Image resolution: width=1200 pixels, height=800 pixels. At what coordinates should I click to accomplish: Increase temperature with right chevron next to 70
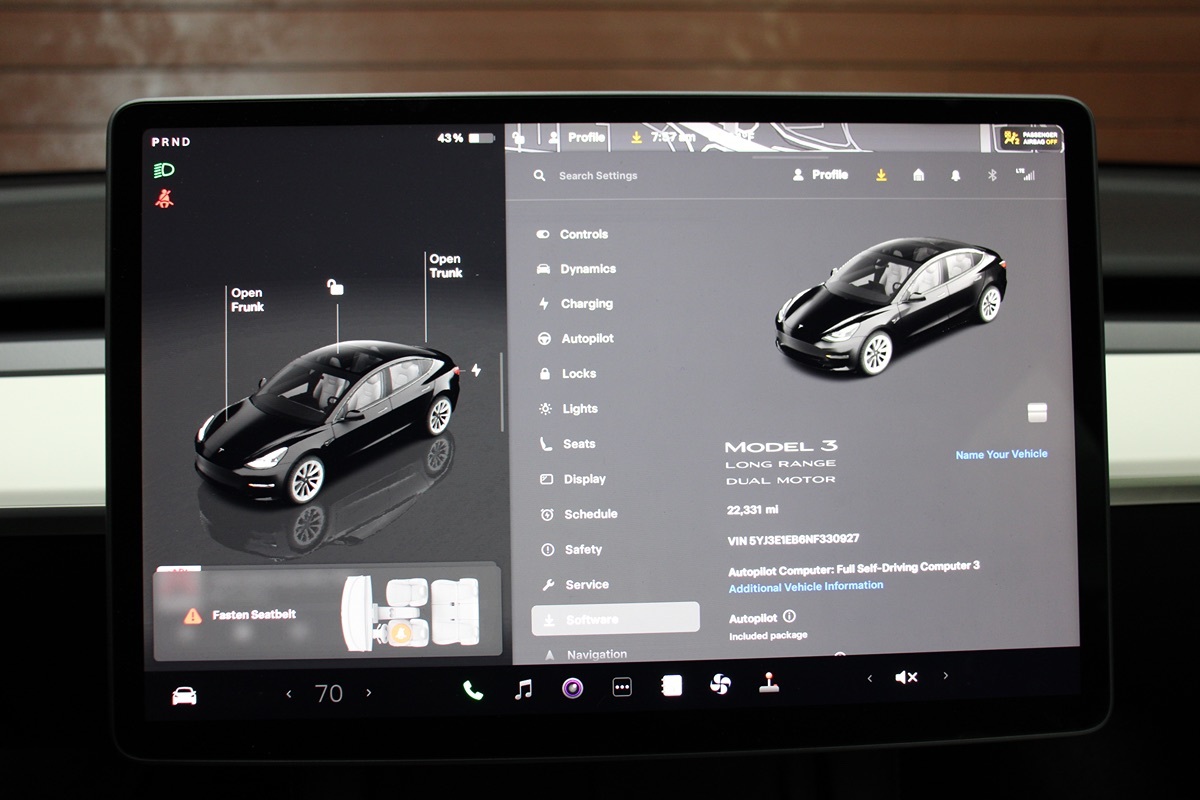click(369, 693)
